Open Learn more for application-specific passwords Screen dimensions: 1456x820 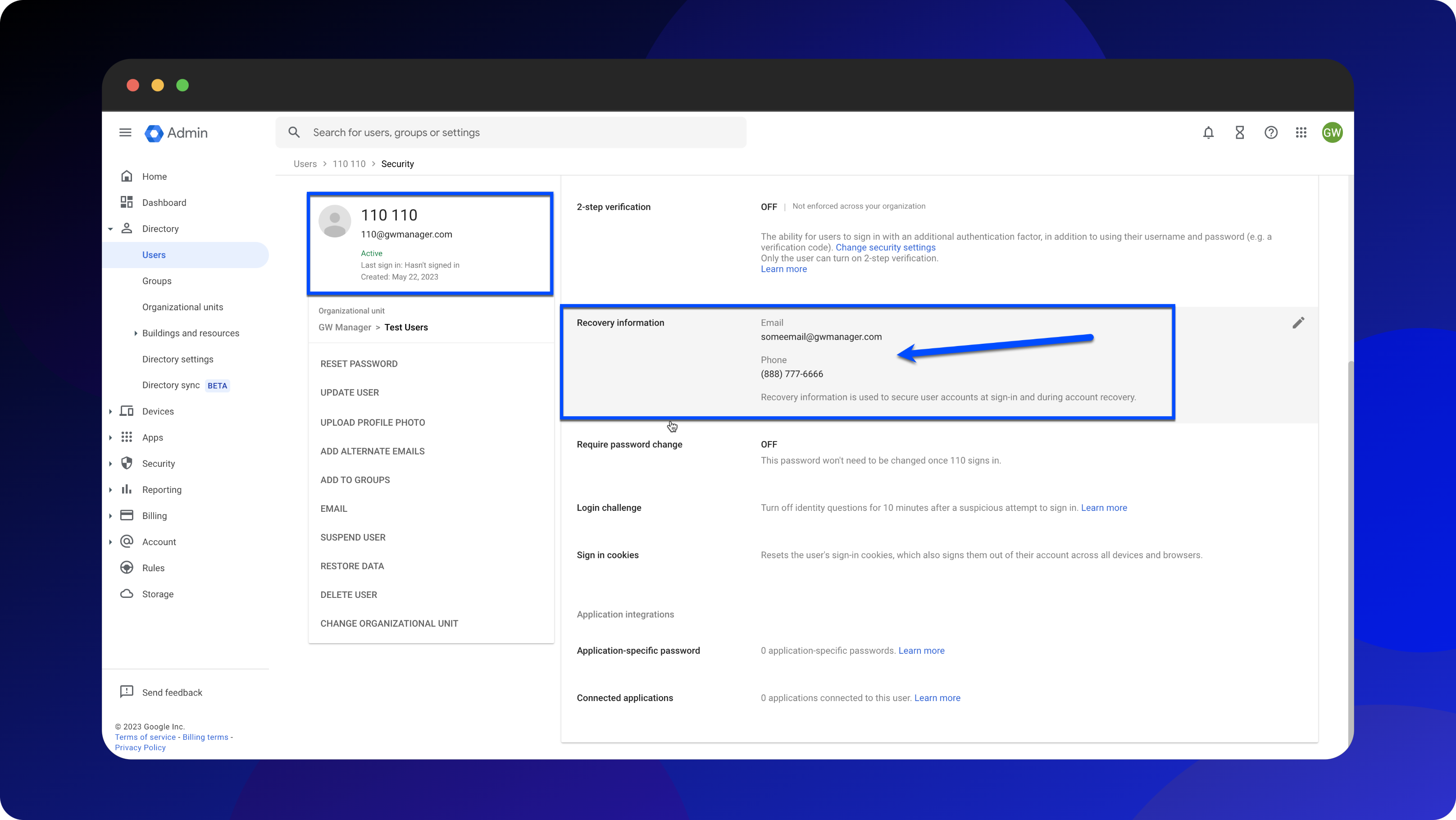[921, 651]
